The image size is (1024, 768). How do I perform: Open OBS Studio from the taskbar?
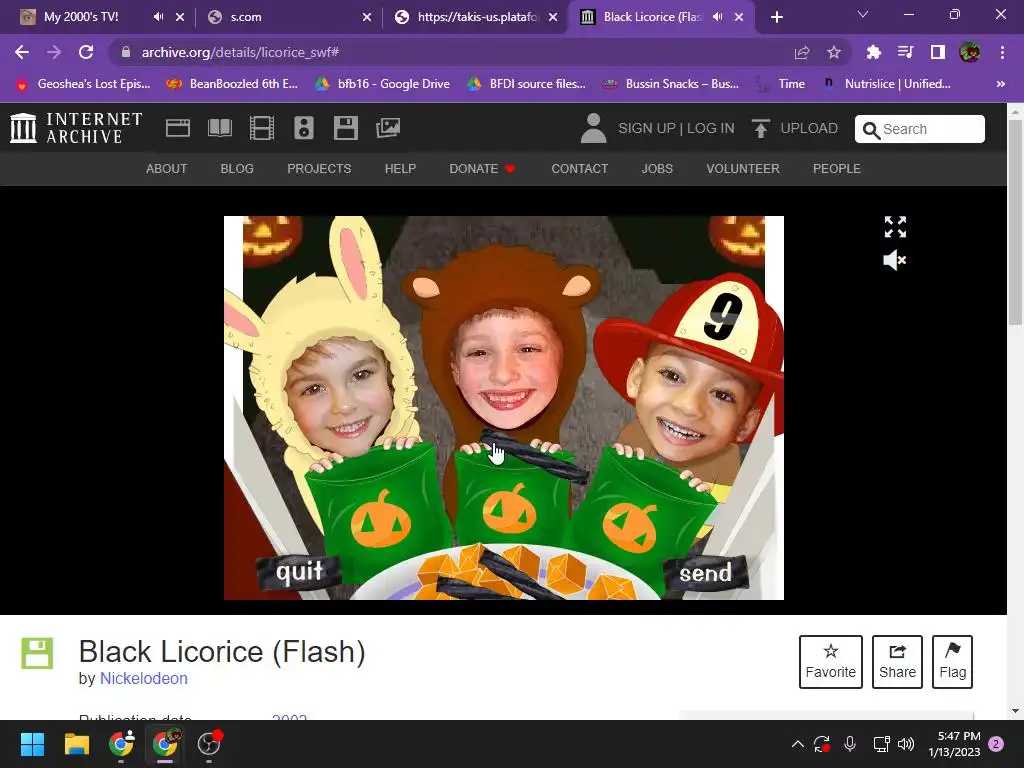click(209, 744)
